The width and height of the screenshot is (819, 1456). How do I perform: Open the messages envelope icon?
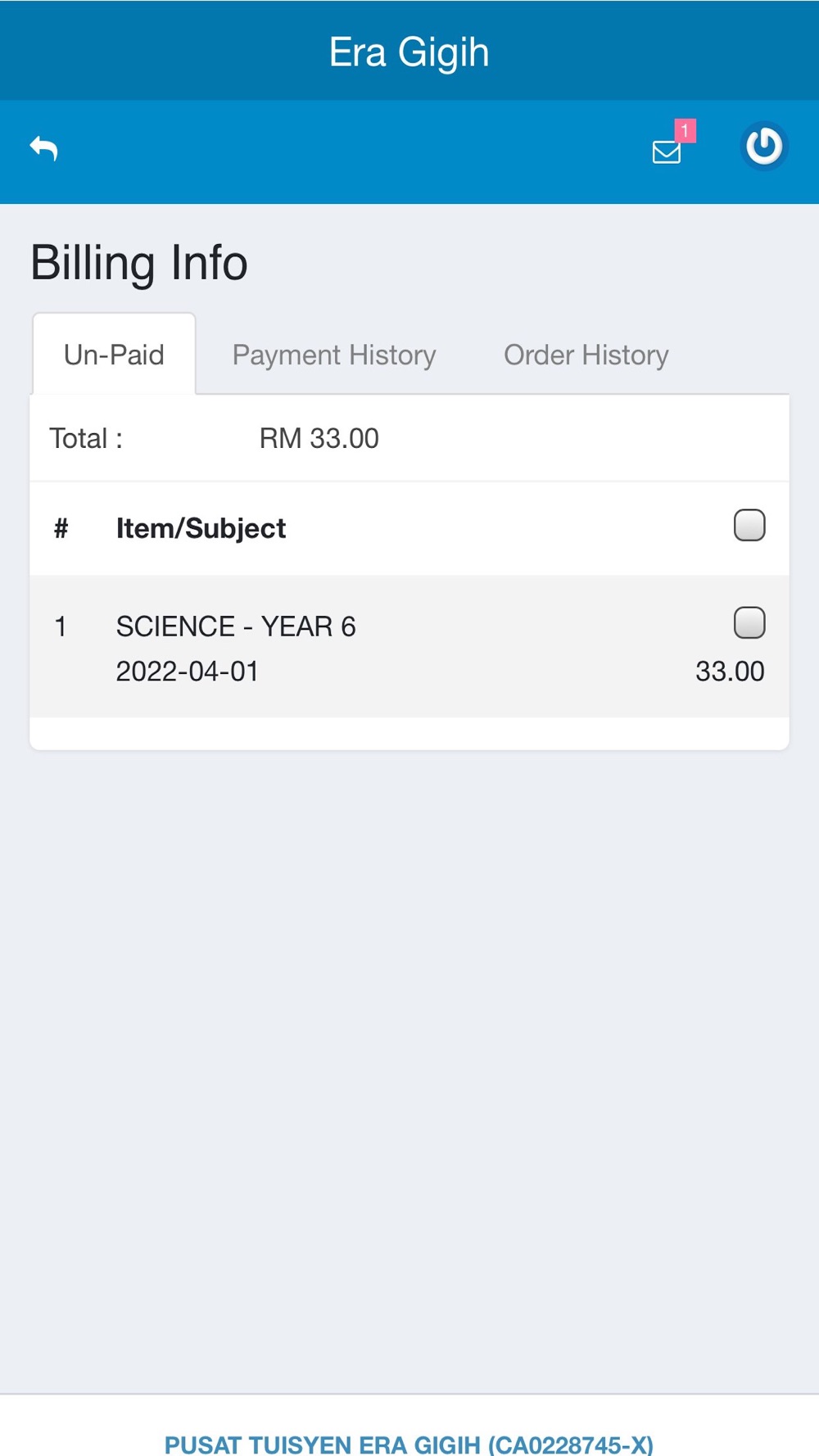pyautogui.click(x=666, y=152)
